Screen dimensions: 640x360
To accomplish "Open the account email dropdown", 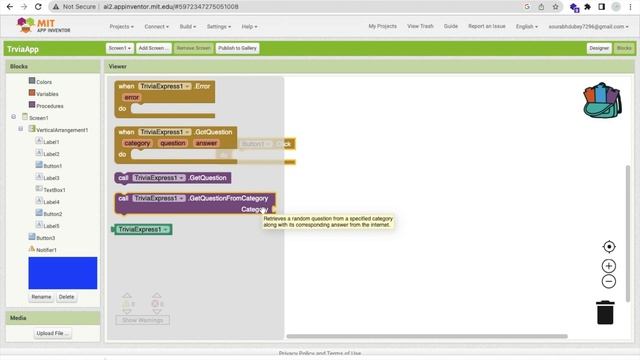I will pyautogui.click(x=588, y=27).
